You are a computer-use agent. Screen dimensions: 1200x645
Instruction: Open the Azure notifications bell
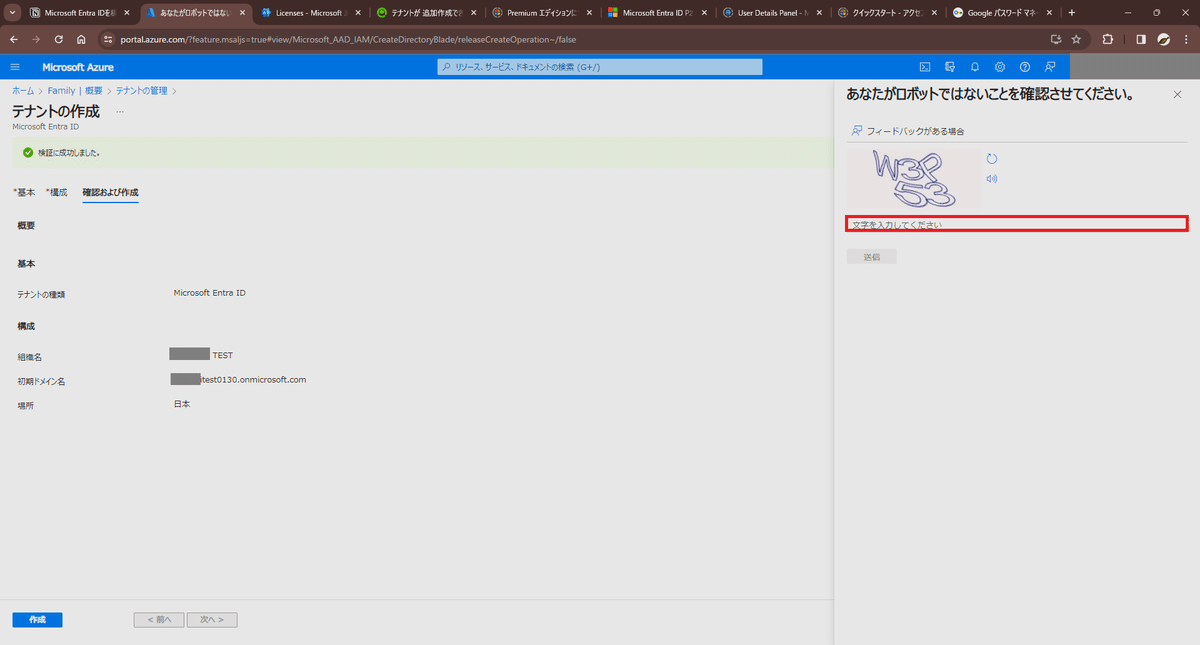pyautogui.click(x=975, y=67)
